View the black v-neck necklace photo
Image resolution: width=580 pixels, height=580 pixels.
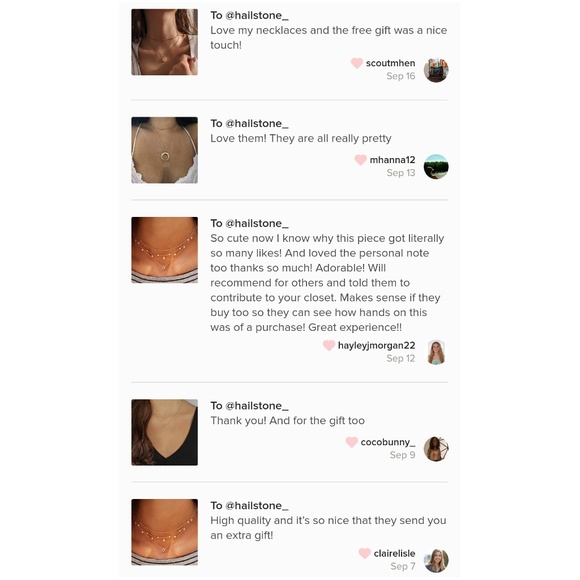point(165,432)
